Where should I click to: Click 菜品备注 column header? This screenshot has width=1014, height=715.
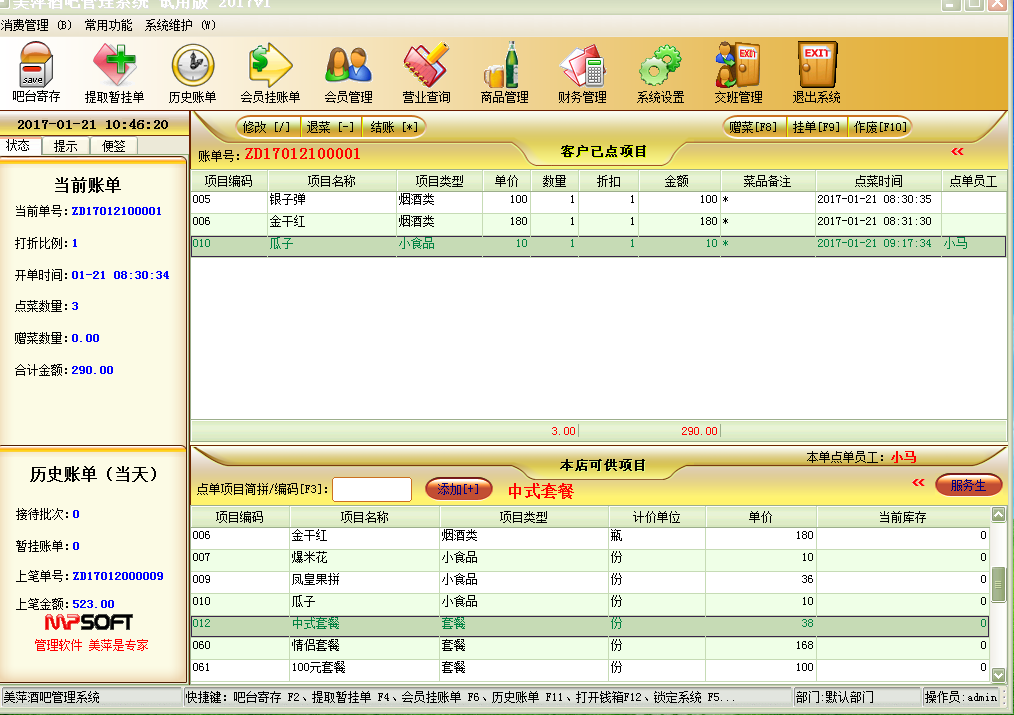768,182
